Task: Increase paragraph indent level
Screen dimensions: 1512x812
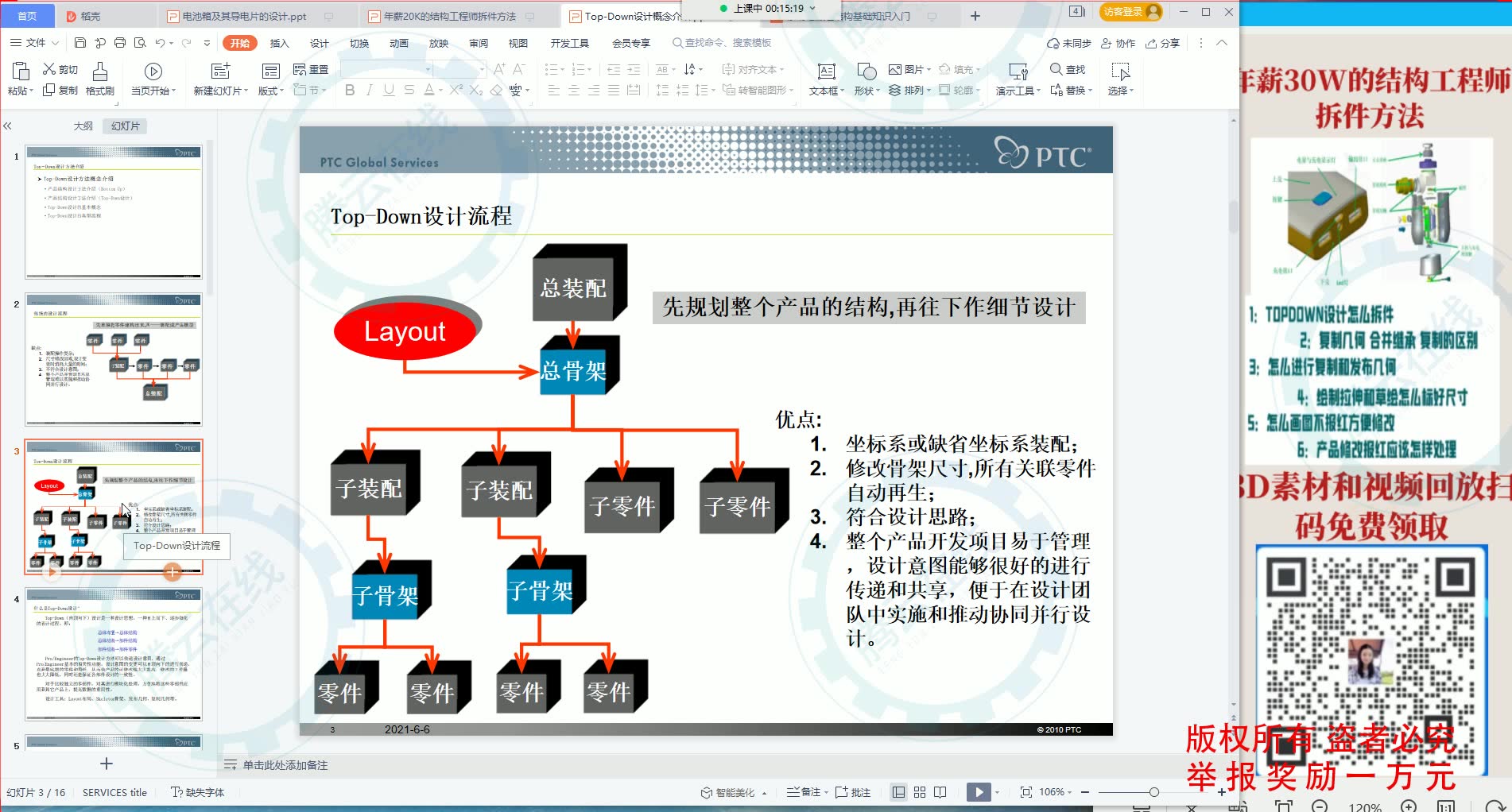Action: pos(634,70)
